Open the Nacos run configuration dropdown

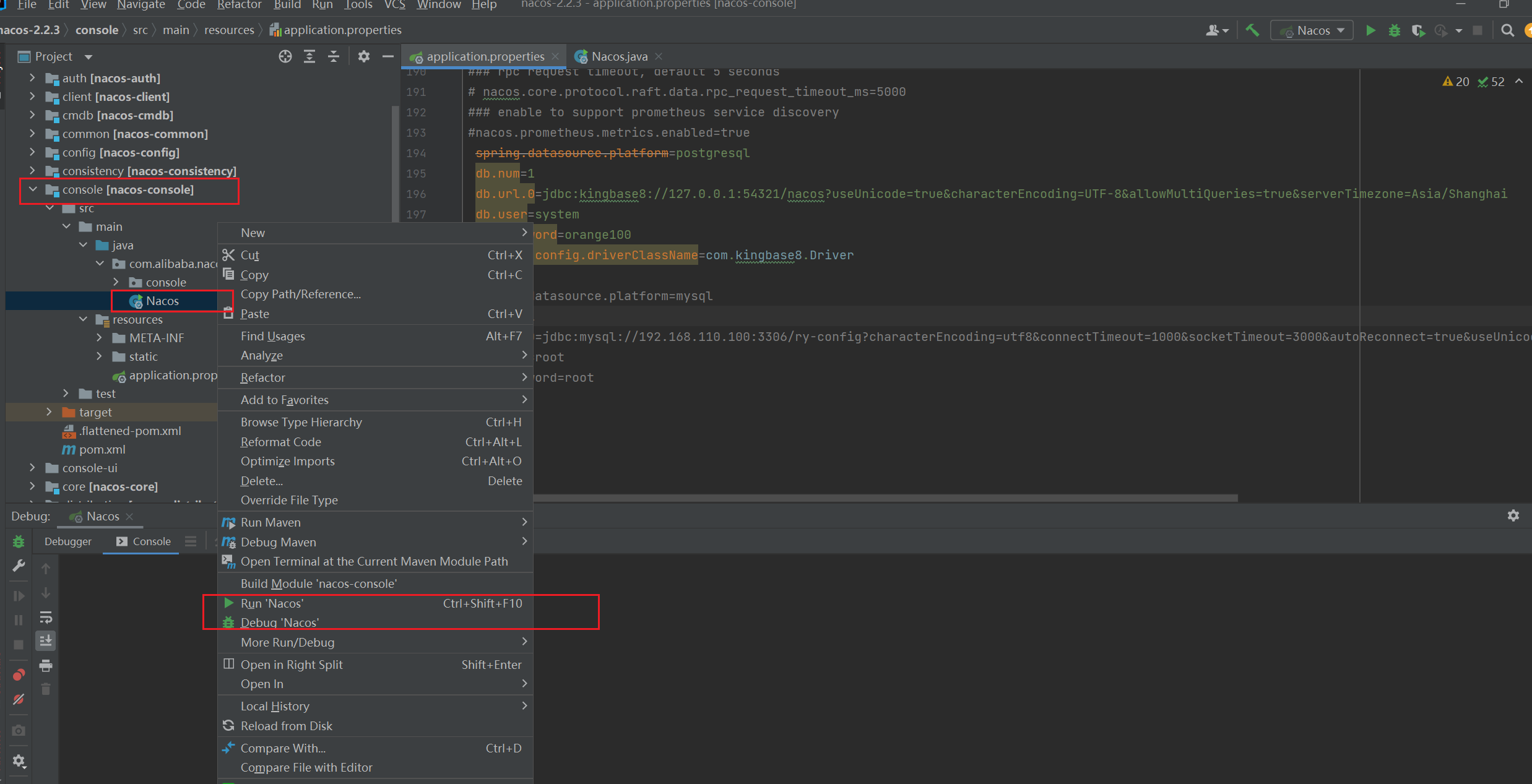[x=1312, y=30]
